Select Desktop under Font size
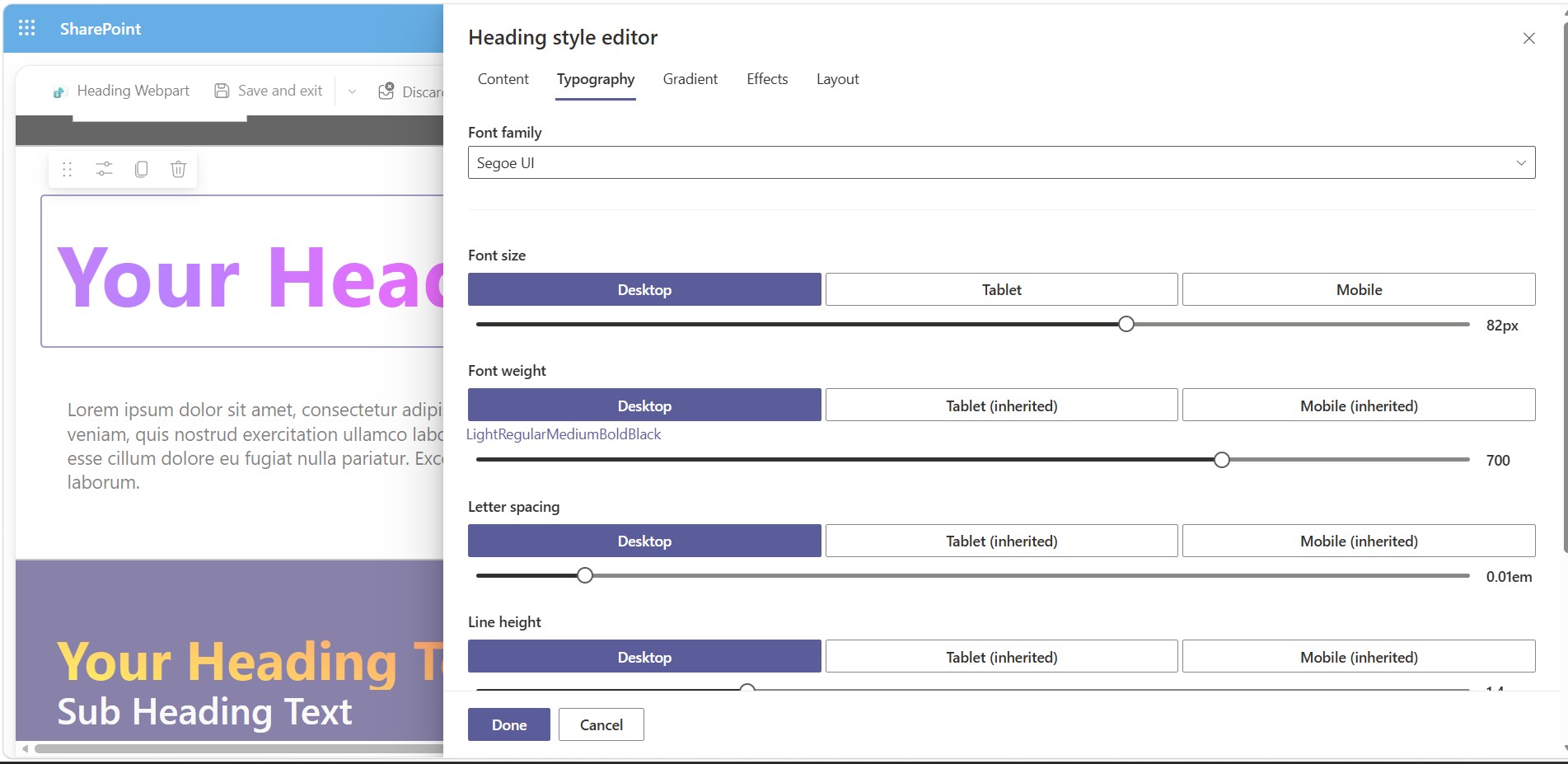The width and height of the screenshot is (1568, 764). (x=644, y=289)
